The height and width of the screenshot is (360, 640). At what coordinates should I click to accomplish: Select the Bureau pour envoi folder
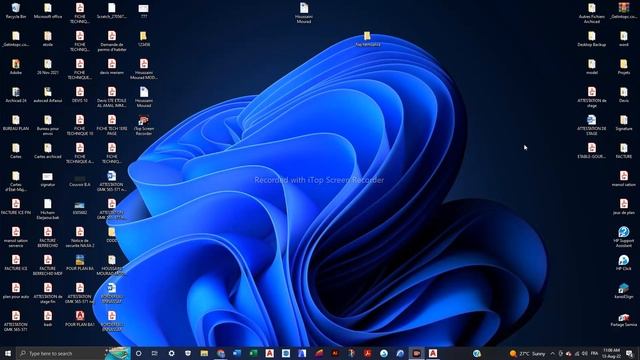point(48,125)
